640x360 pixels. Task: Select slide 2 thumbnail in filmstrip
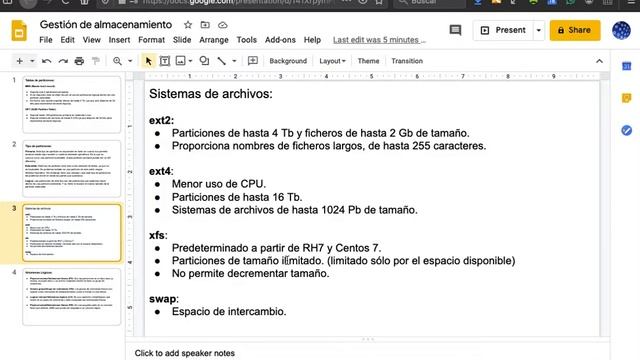click(71, 168)
